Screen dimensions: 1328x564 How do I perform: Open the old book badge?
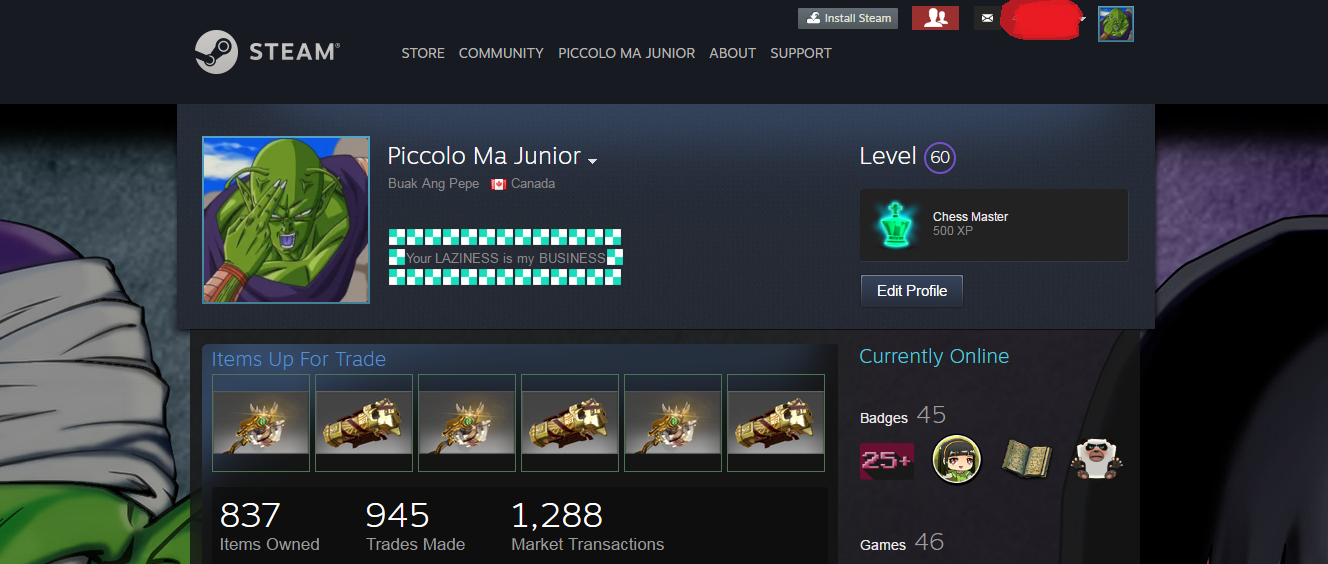1027,459
